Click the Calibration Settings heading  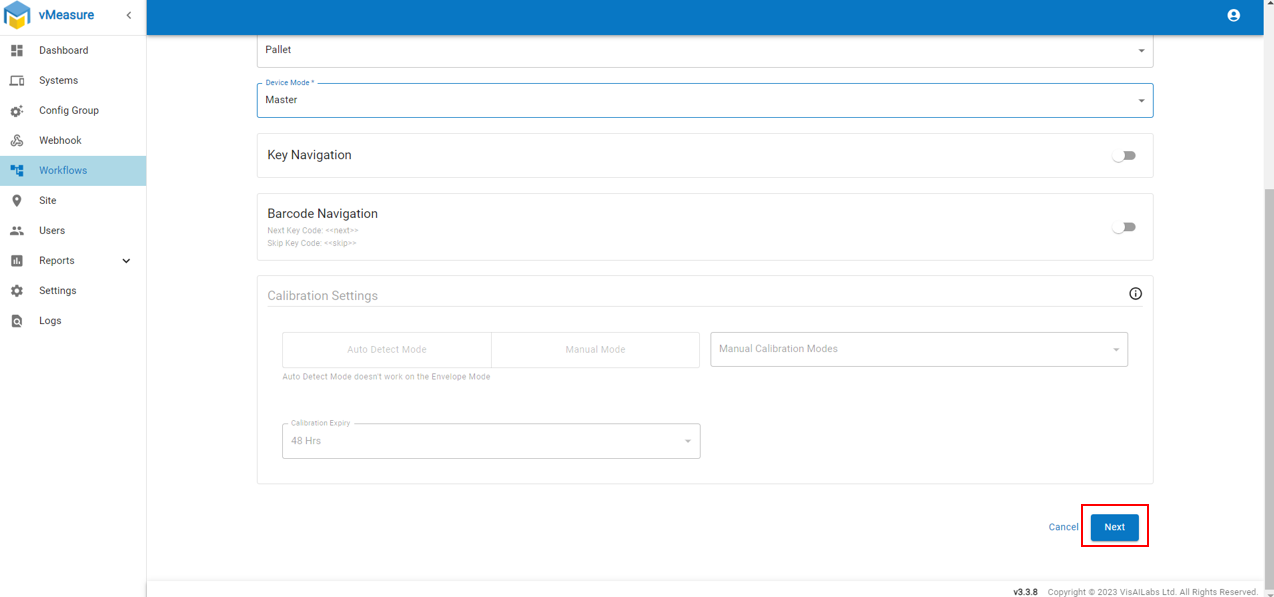pyautogui.click(x=322, y=296)
